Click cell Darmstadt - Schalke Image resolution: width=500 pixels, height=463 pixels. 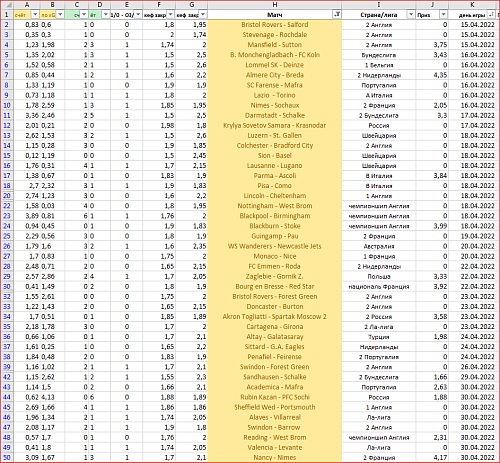[275, 115]
